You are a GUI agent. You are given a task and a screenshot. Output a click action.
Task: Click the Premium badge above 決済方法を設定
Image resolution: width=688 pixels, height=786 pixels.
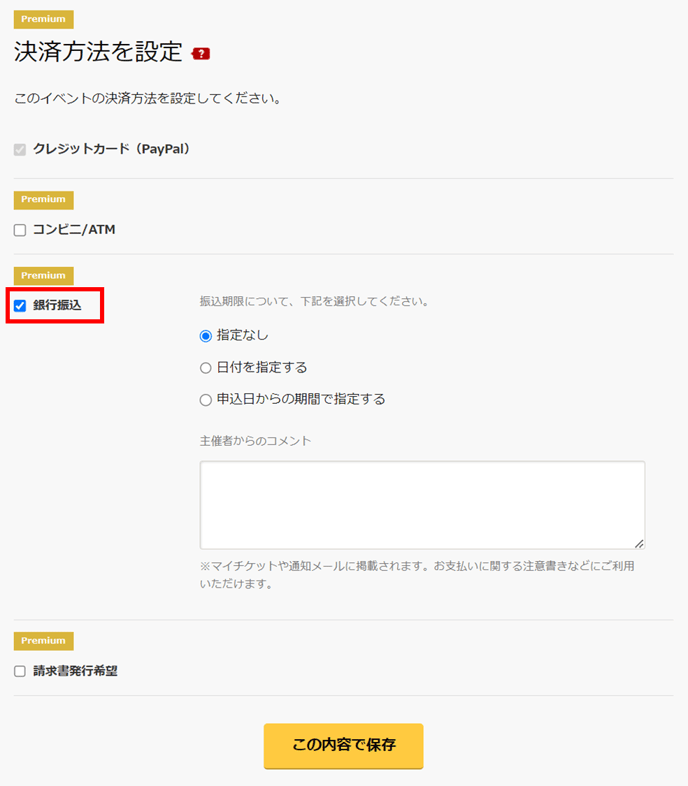(44, 19)
